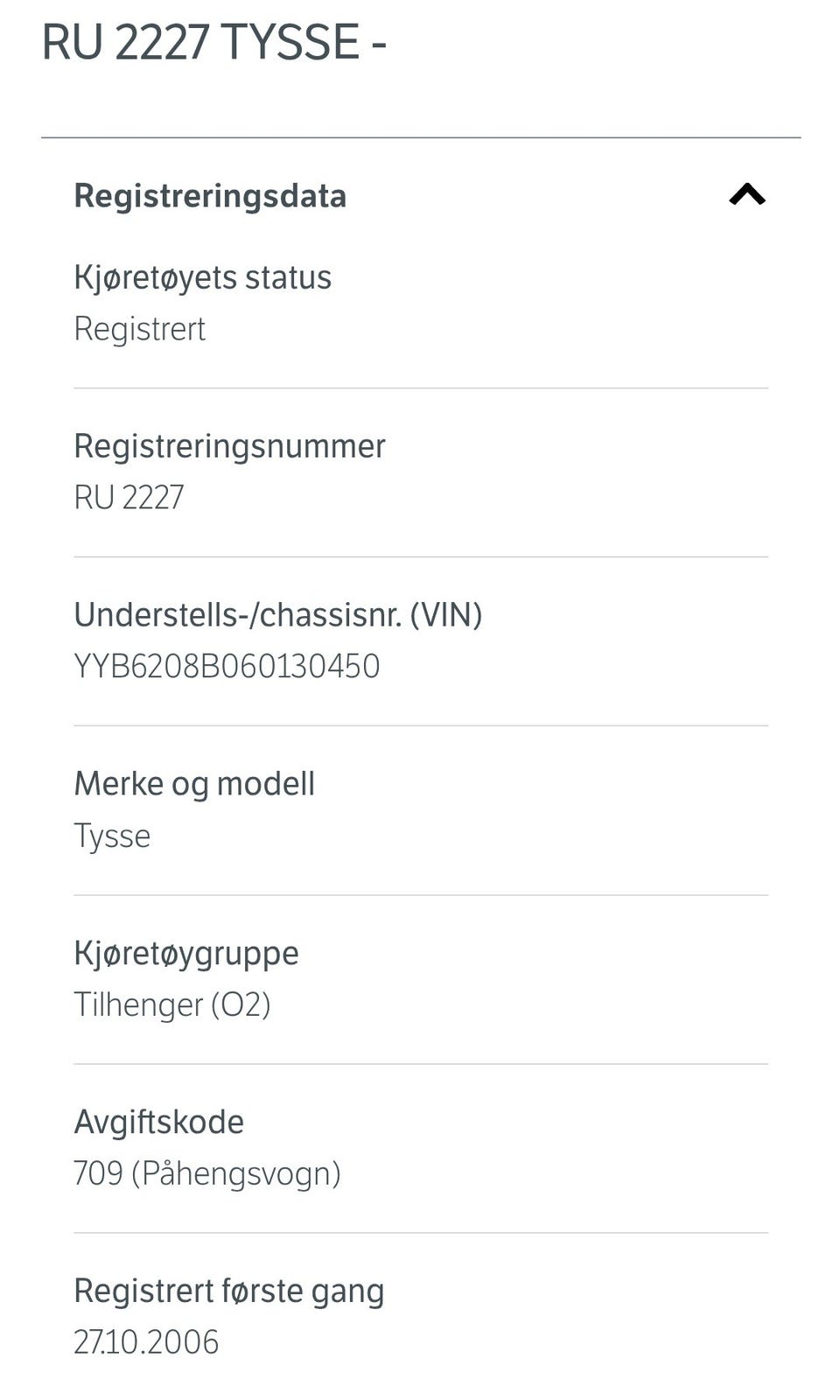
Task: Select the status value Registrert
Action: [x=139, y=329]
